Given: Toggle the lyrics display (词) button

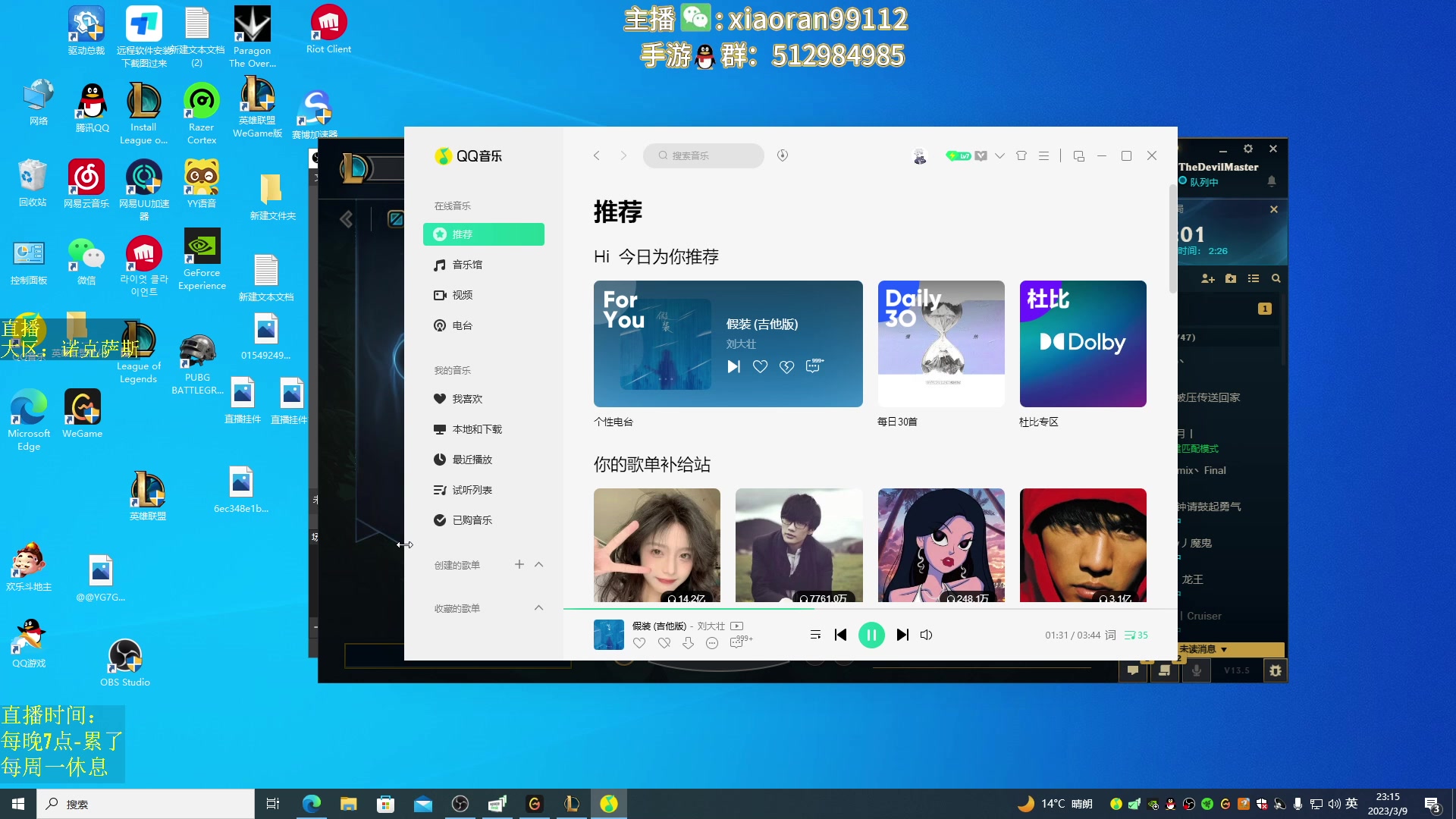Looking at the screenshot, I should pyautogui.click(x=1110, y=635).
